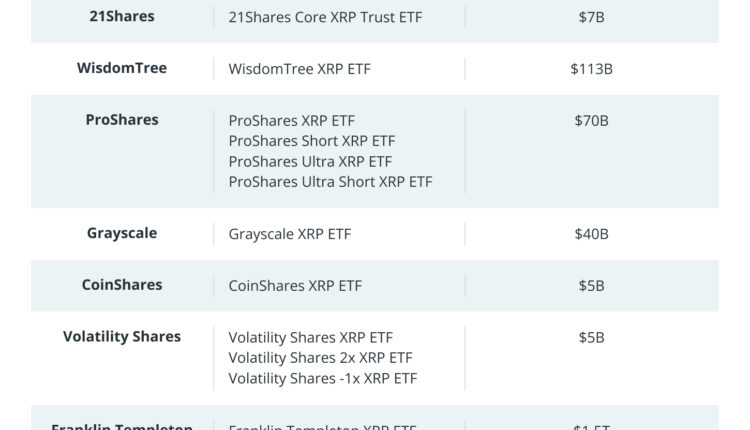Click the Grayscale issuer name
Screen dimensions: 750x430
click(x=122, y=233)
